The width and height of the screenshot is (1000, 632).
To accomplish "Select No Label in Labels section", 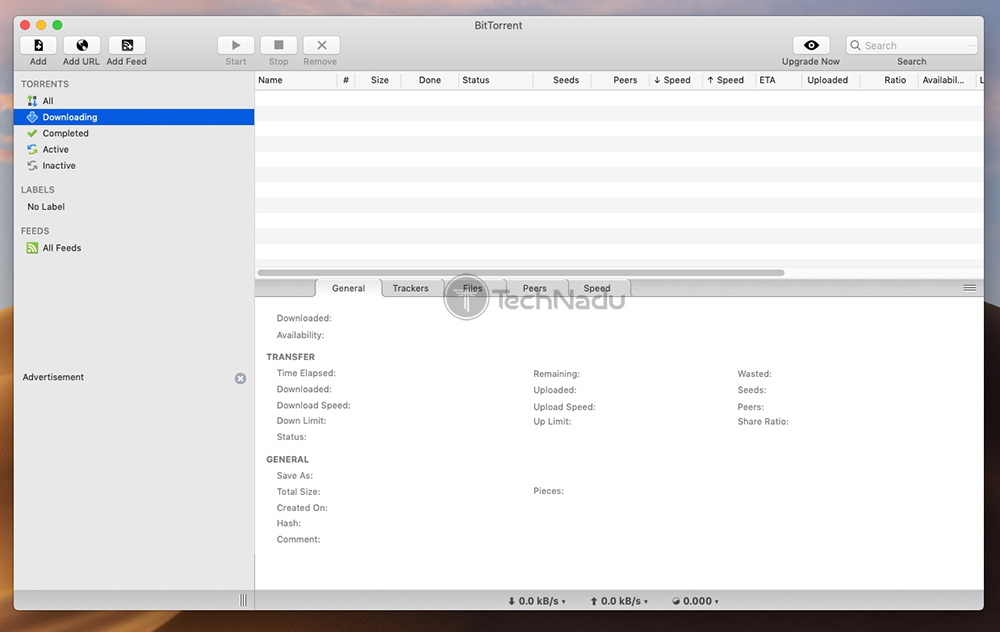I will click(134, 207).
